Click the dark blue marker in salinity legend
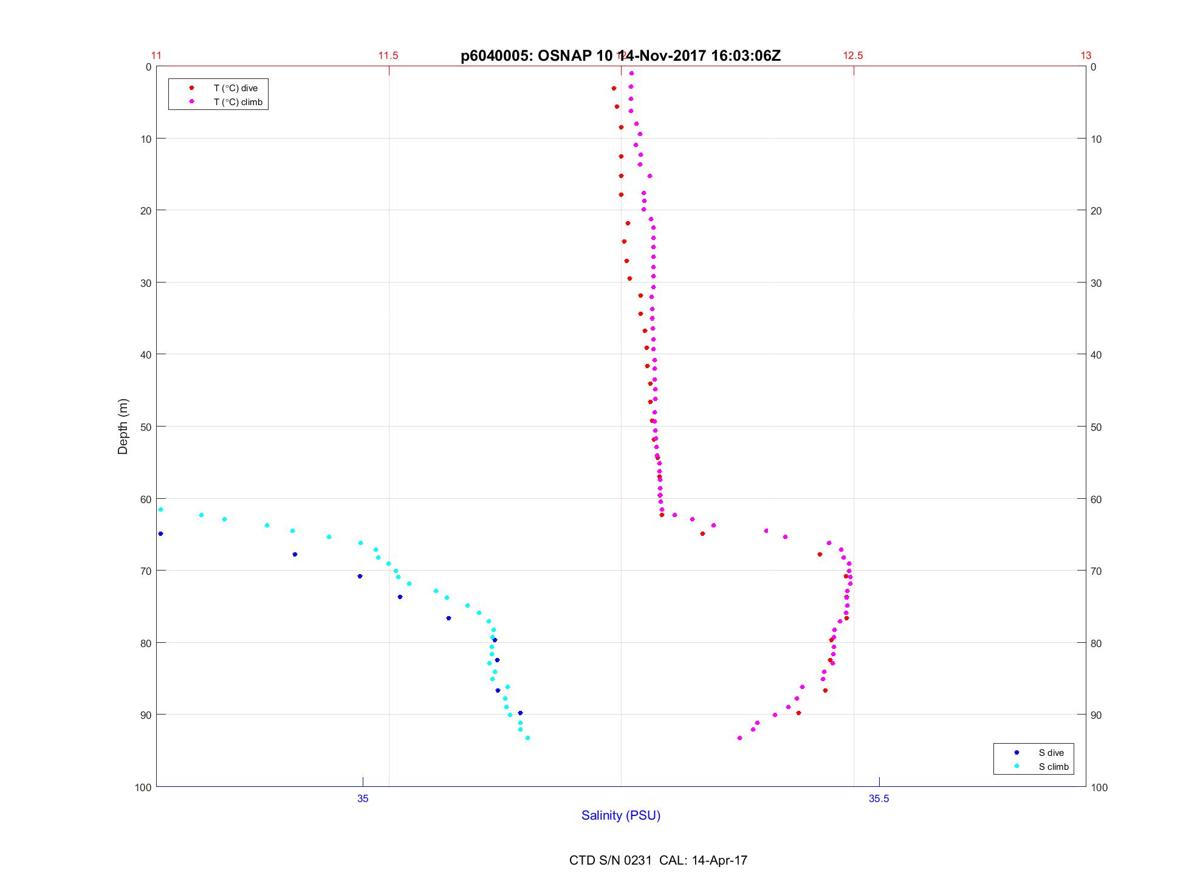The image size is (1200, 885). coord(1017,752)
